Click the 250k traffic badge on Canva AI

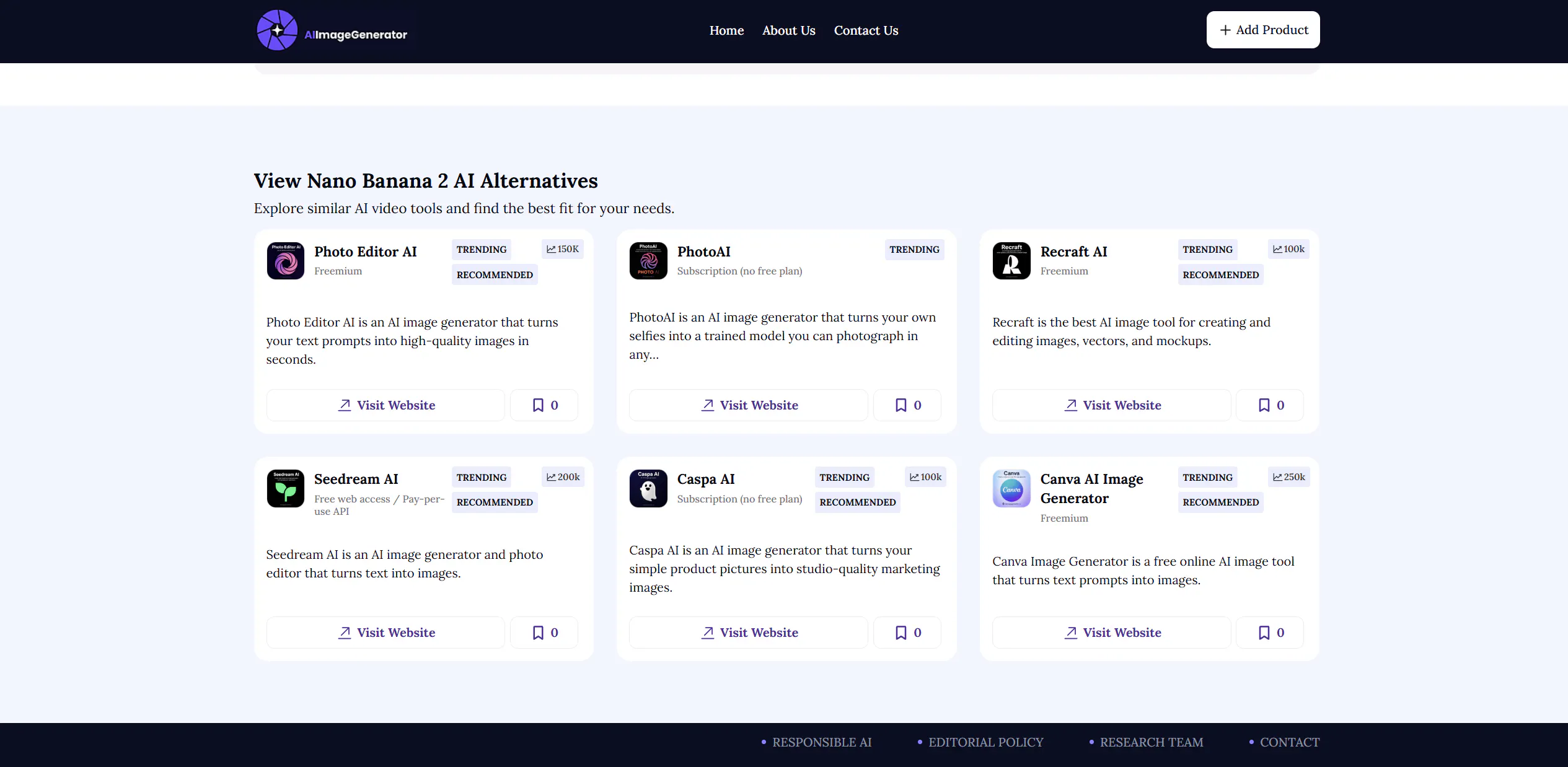pyautogui.click(x=1288, y=477)
